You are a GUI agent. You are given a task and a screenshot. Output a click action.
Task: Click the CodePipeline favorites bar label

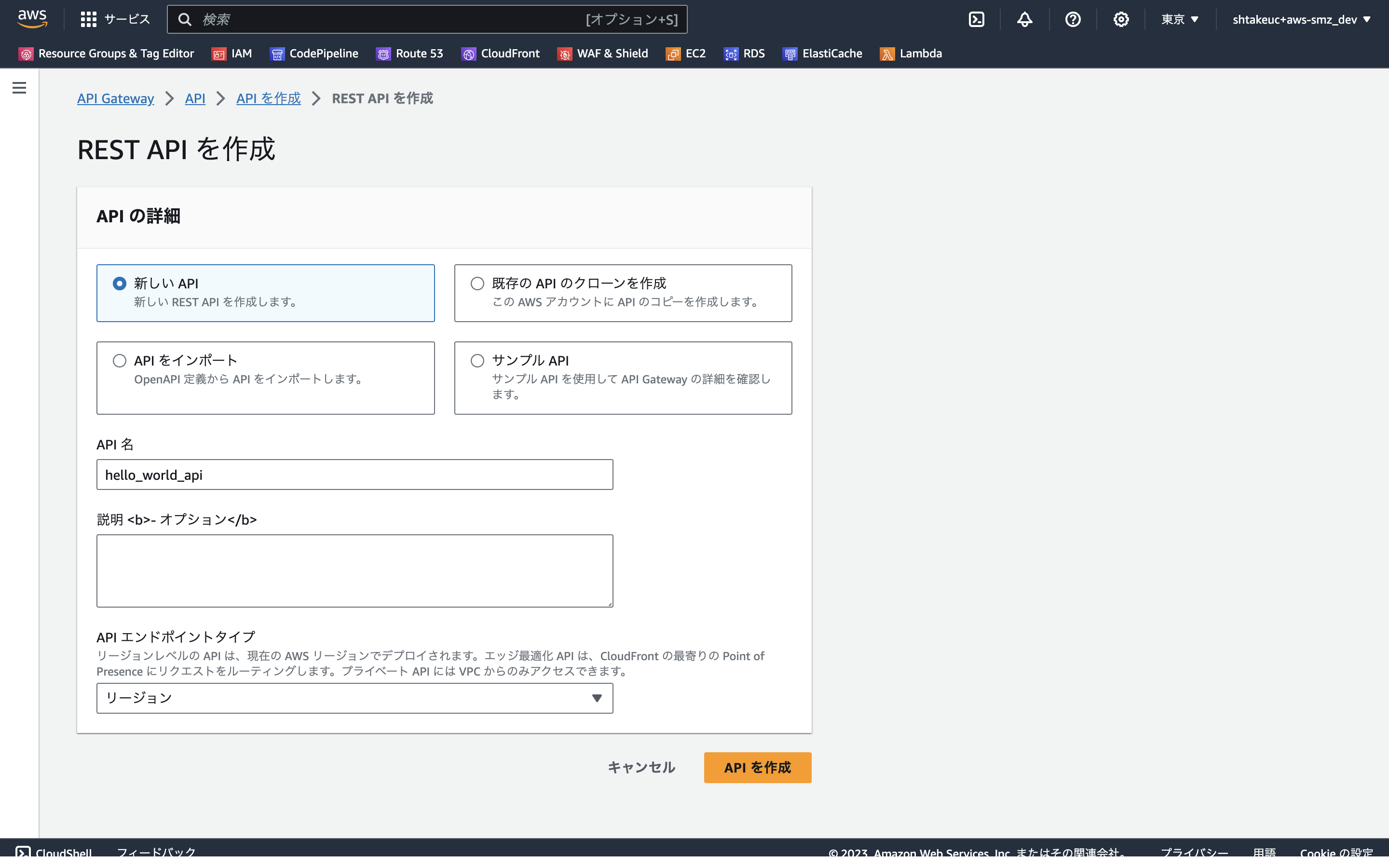(x=324, y=54)
